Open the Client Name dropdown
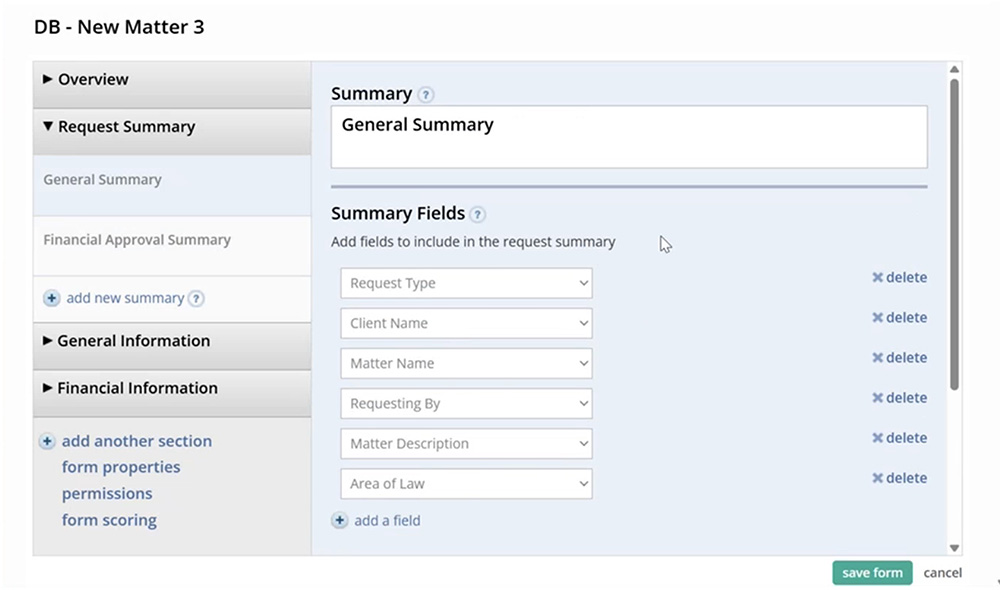The image size is (1000, 590). [466, 323]
